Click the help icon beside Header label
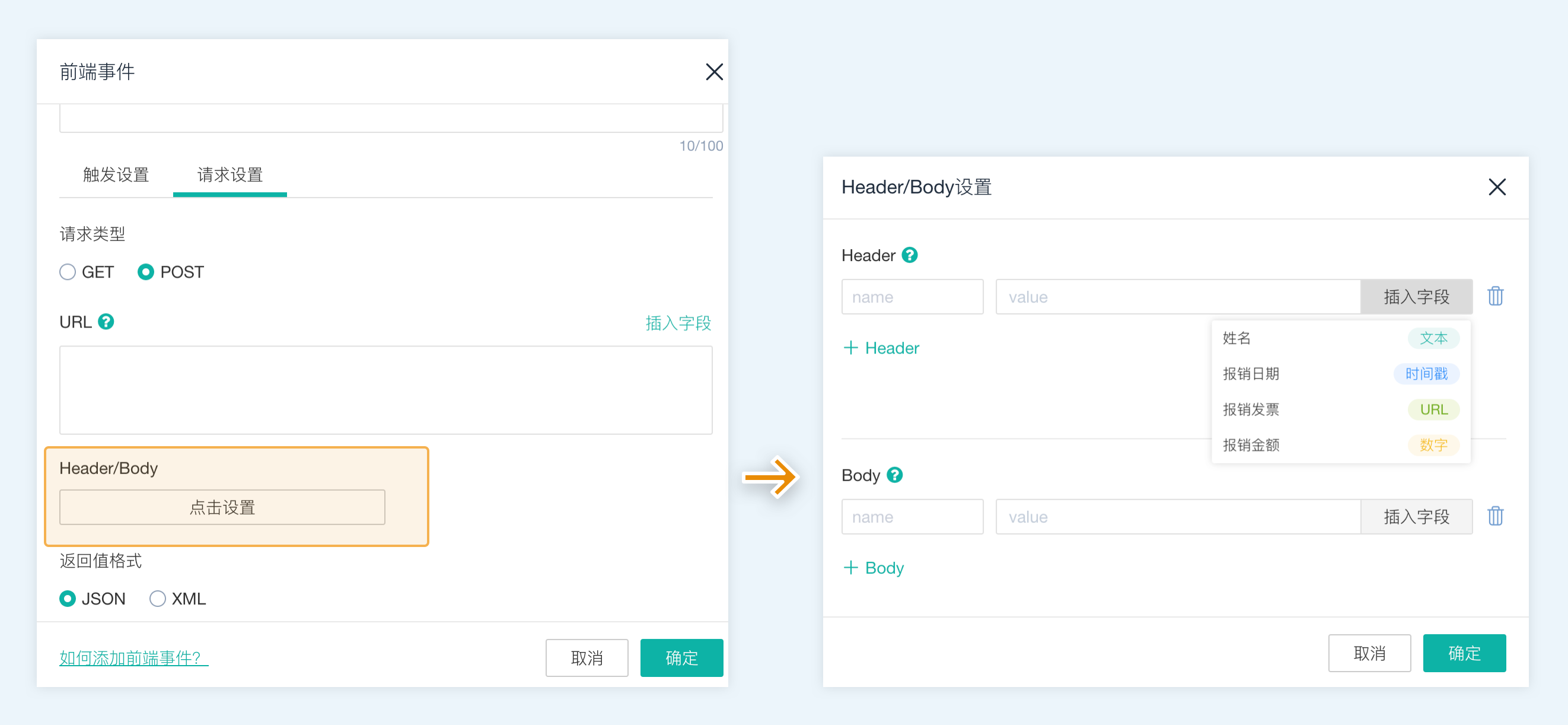 [x=909, y=255]
